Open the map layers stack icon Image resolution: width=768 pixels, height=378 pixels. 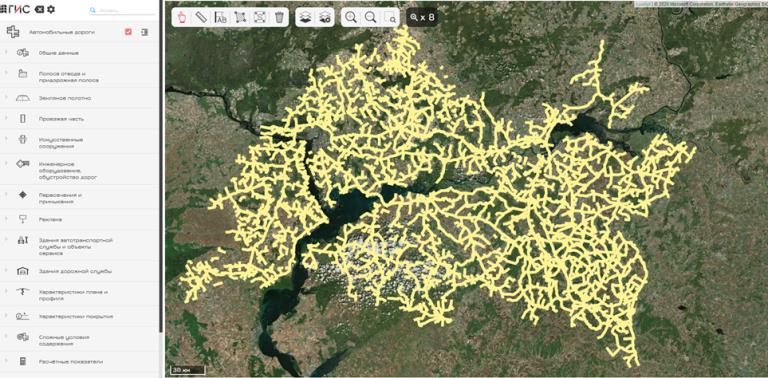point(305,18)
